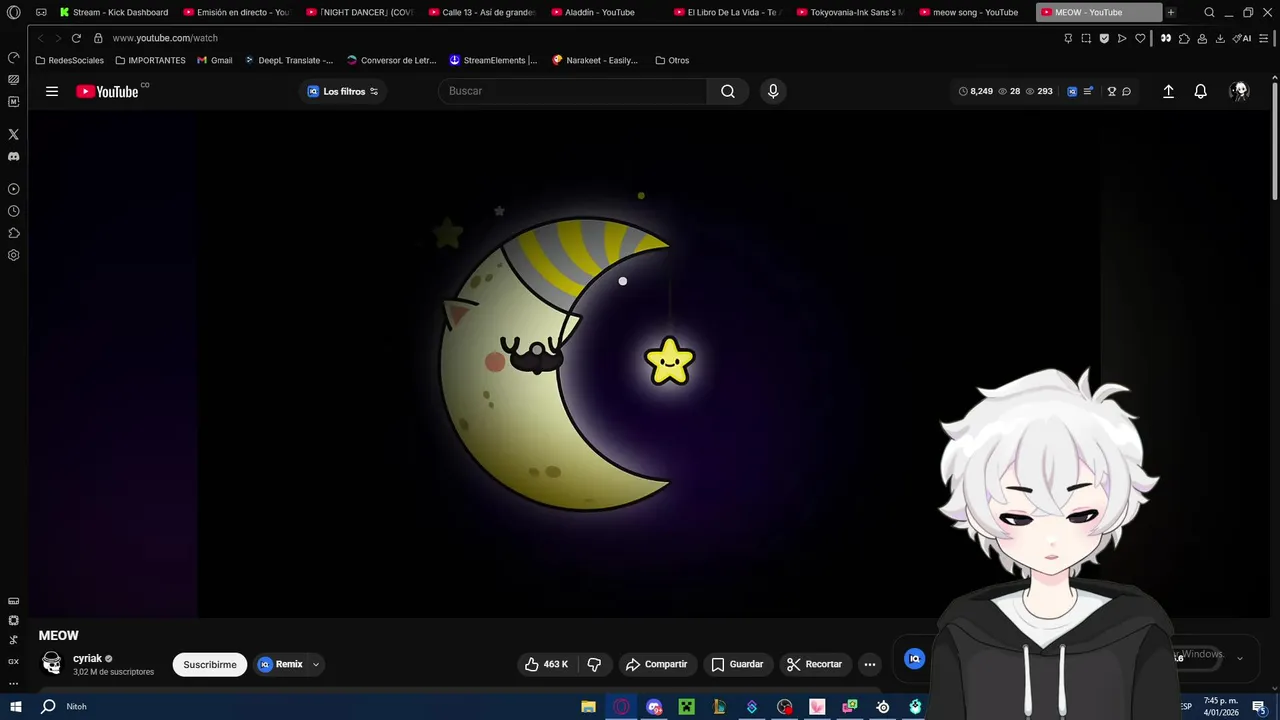Open extensions cube in the sidebar
Screen dimensions: 1280x720
point(13,233)
